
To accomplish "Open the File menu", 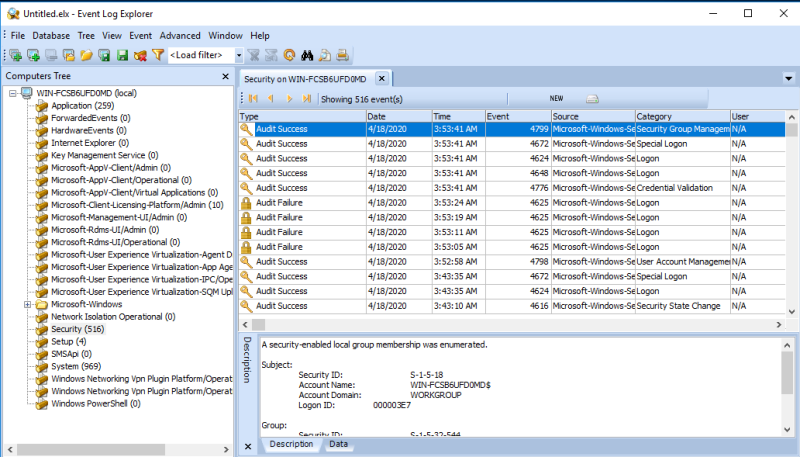I will tap(18, 36).
